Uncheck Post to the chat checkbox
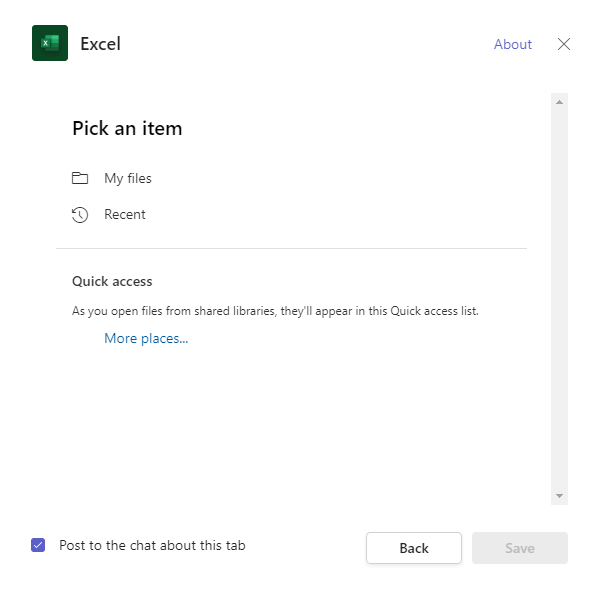This screenshot has width=600, height=593. tap(38, 545)
